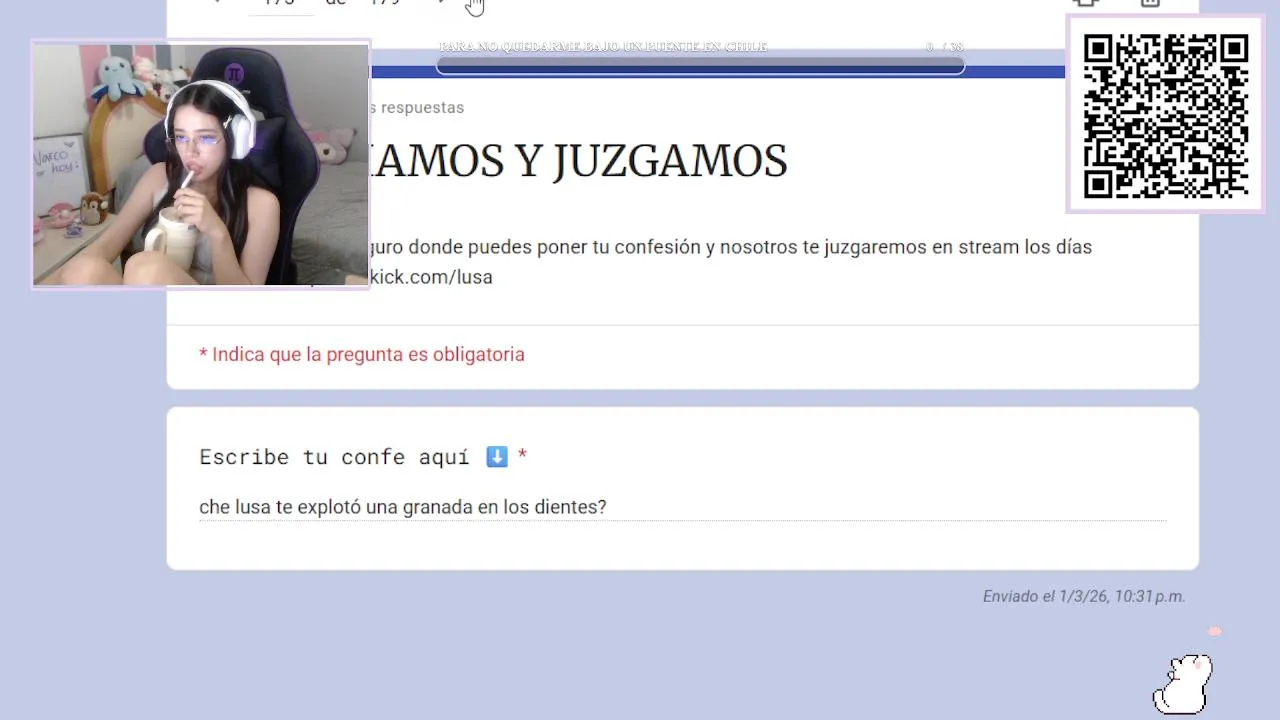Click the confession answer text field

682,507
